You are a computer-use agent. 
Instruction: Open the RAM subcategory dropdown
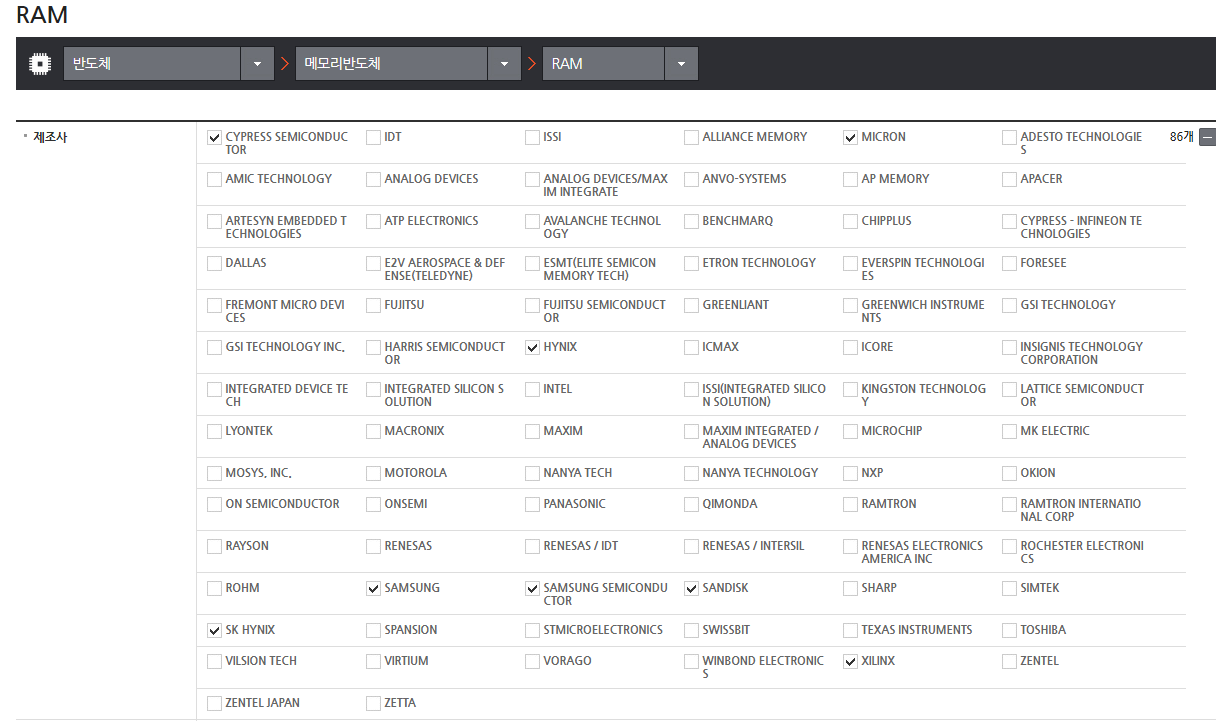tap(681, 63)
